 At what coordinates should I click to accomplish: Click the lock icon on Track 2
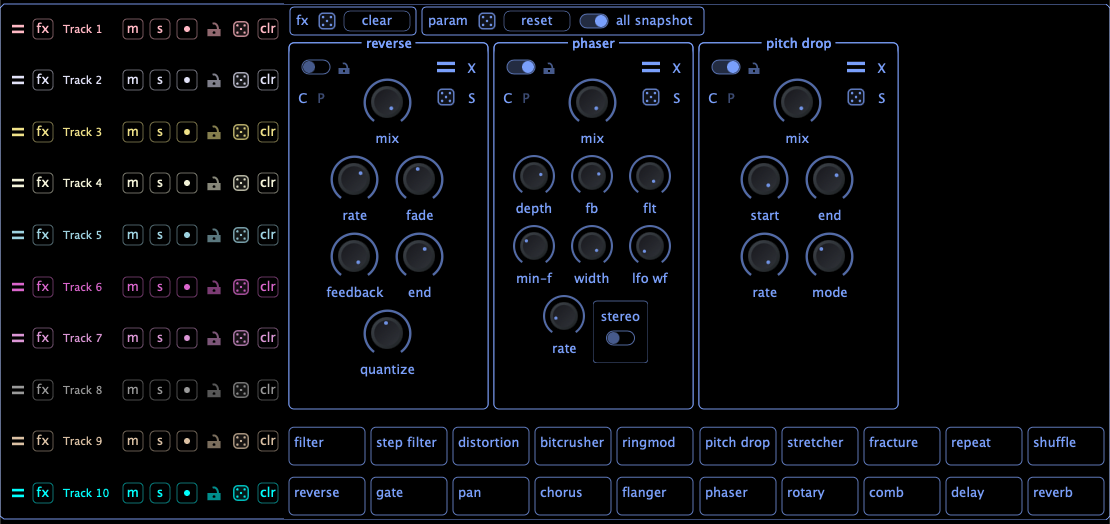coord(213,81)
